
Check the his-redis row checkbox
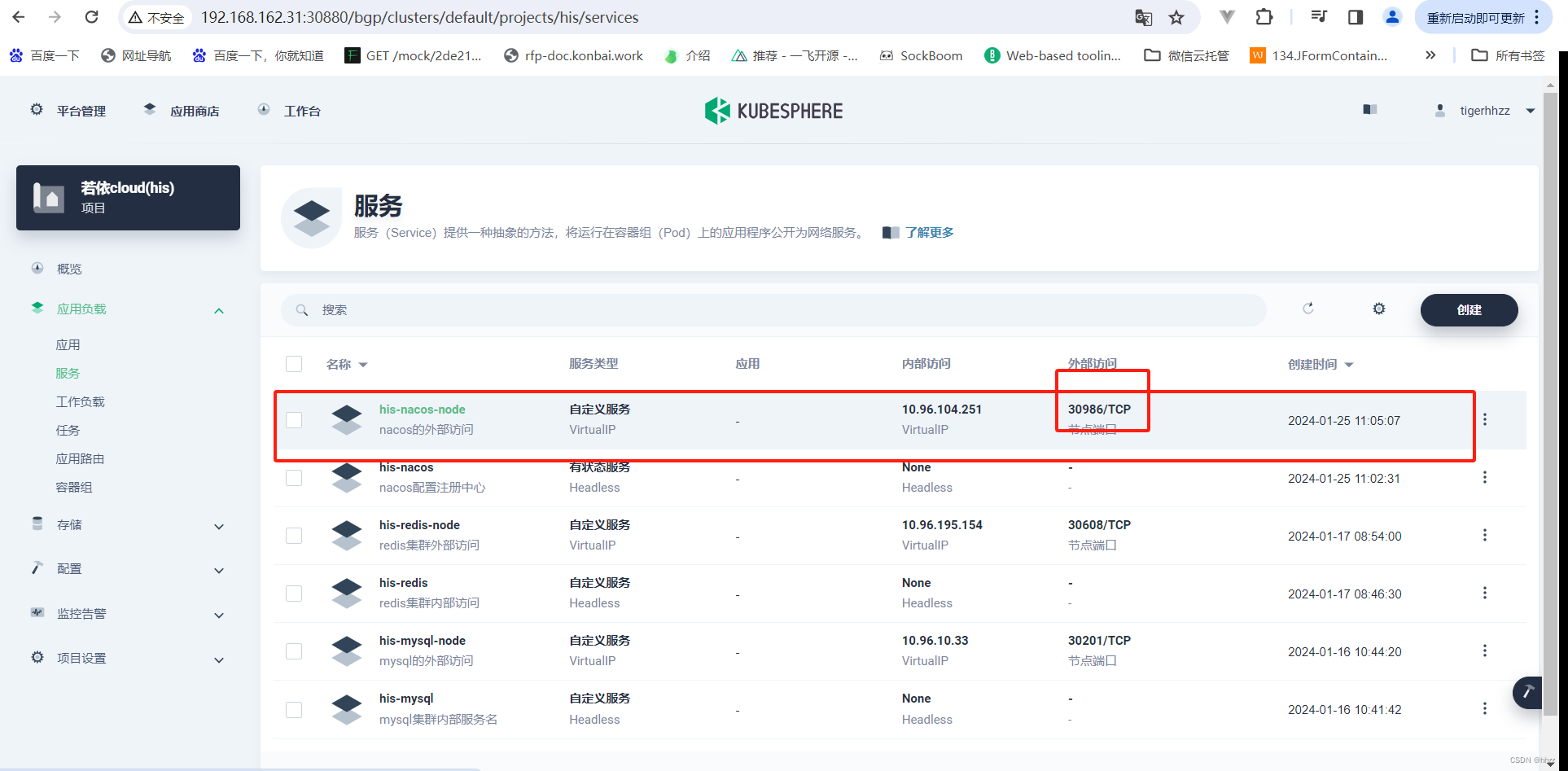click(294, 594)
